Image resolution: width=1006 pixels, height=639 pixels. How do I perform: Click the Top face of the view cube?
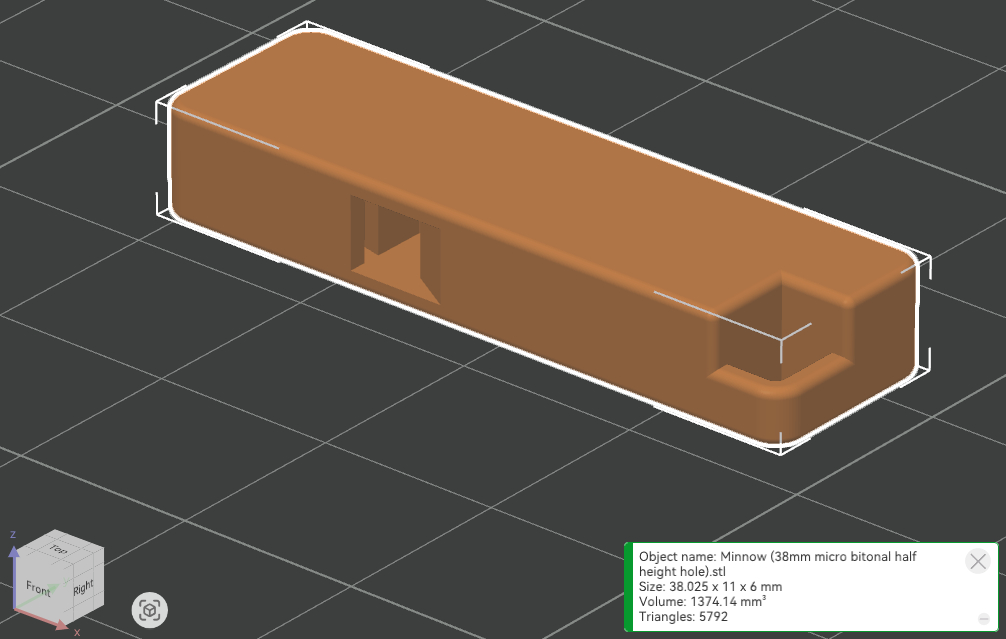(x=60, y=550)
